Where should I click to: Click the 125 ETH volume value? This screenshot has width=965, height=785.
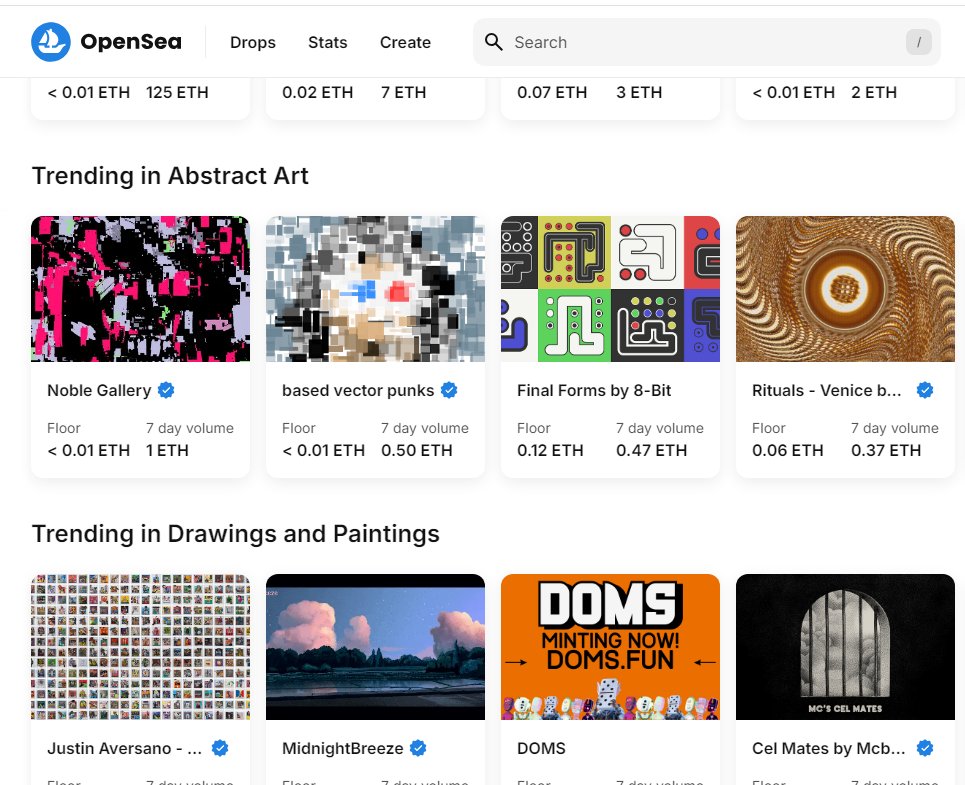[177, 92]
